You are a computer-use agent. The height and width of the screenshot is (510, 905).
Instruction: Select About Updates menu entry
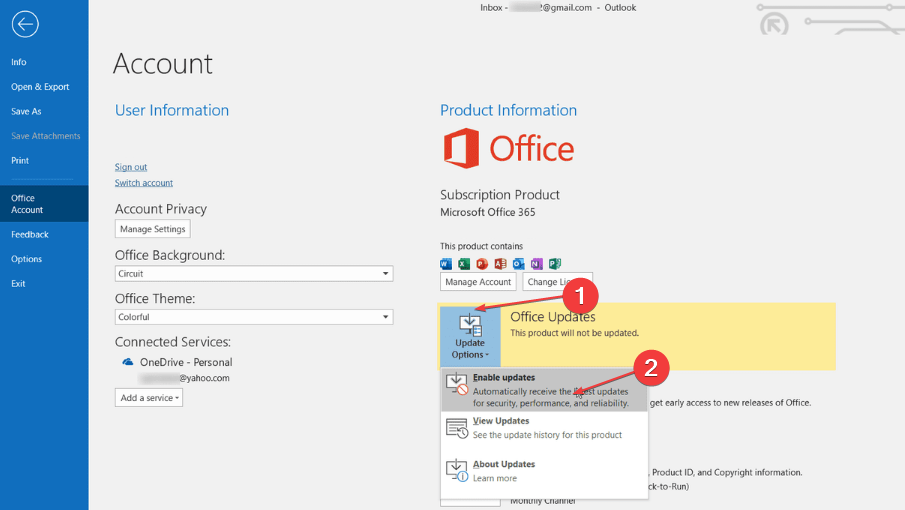coord(544,471)
